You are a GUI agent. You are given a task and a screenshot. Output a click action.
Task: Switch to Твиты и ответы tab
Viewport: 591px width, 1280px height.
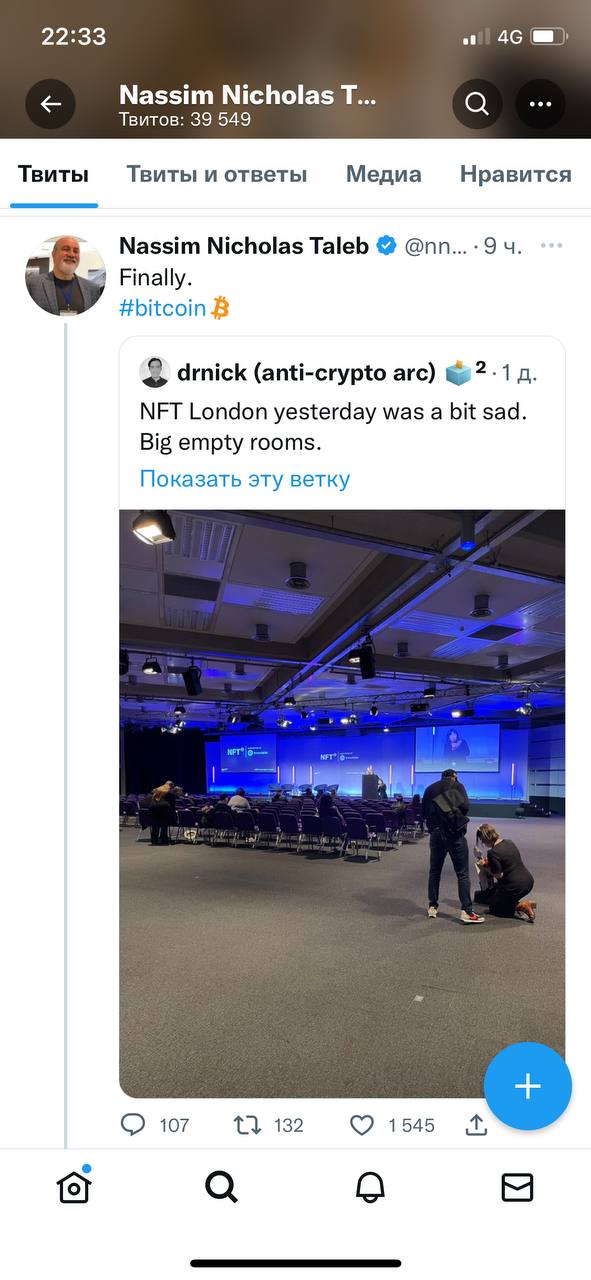coord(217,174)
